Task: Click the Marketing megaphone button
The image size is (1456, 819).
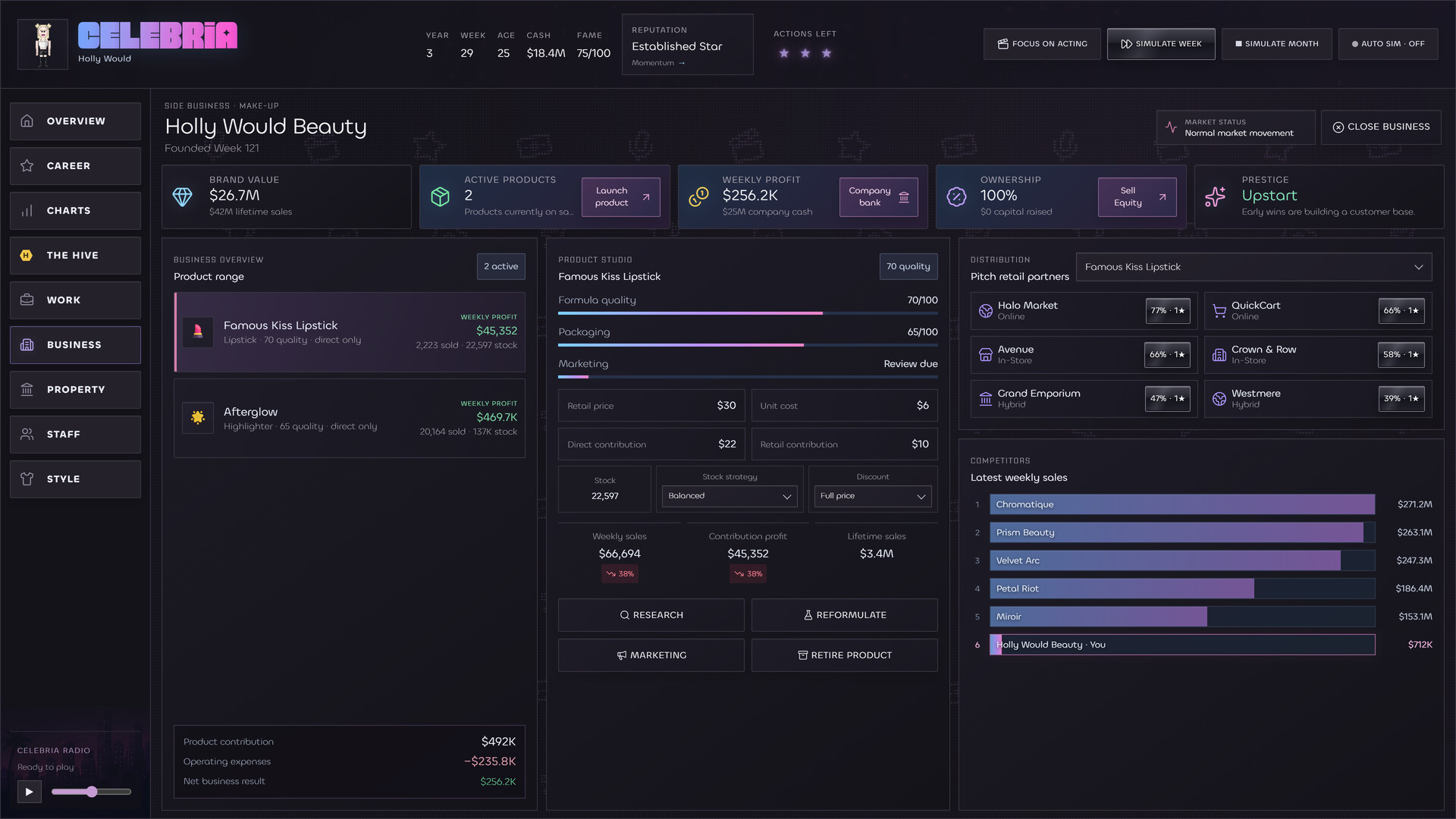Action: 651,655
